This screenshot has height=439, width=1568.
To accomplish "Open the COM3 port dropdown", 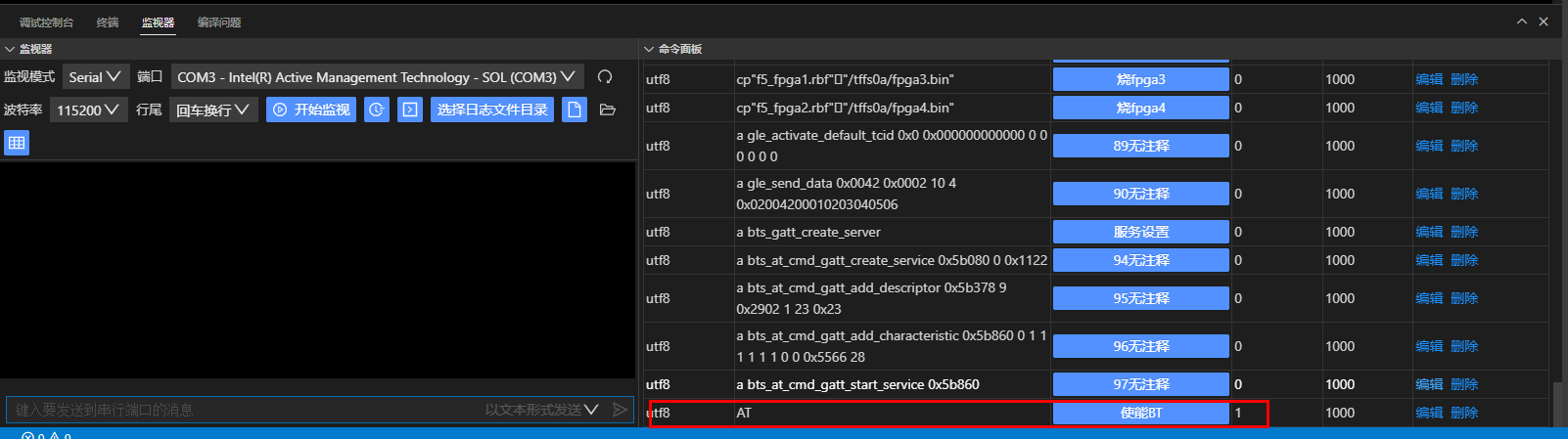I will click(x=377, y=77).
